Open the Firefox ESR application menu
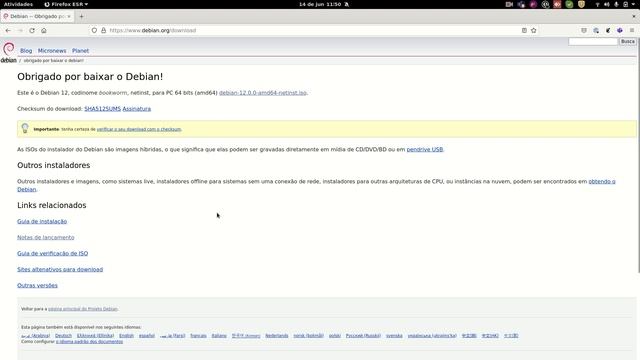The width and height of the screenshot is (640, 360). click(66, 4)
